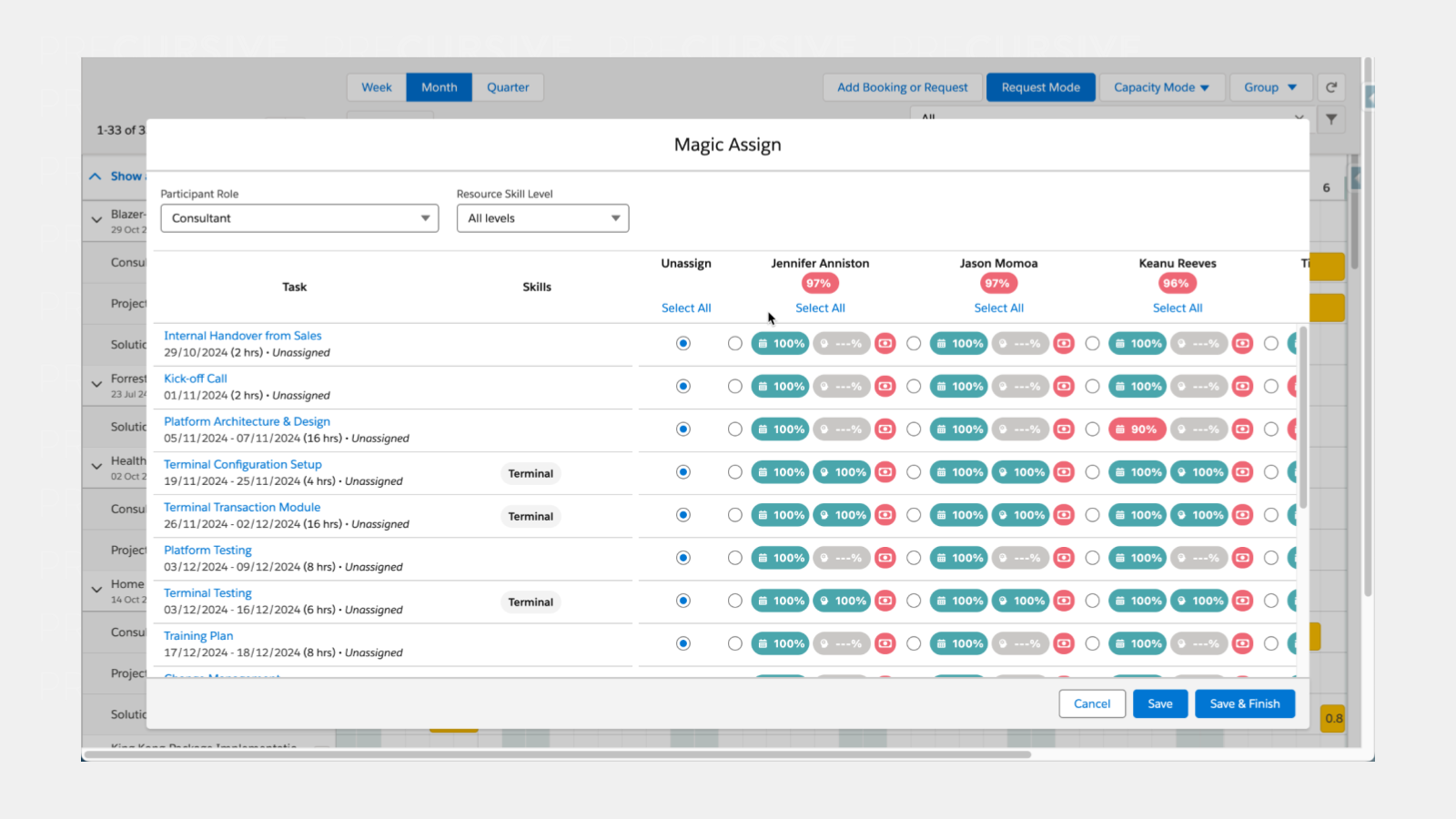The image size is (1456, 819).
Task: Click the red money icon for Keanu Reeves on Training Plan
Action: click(x=1242, y=643)
